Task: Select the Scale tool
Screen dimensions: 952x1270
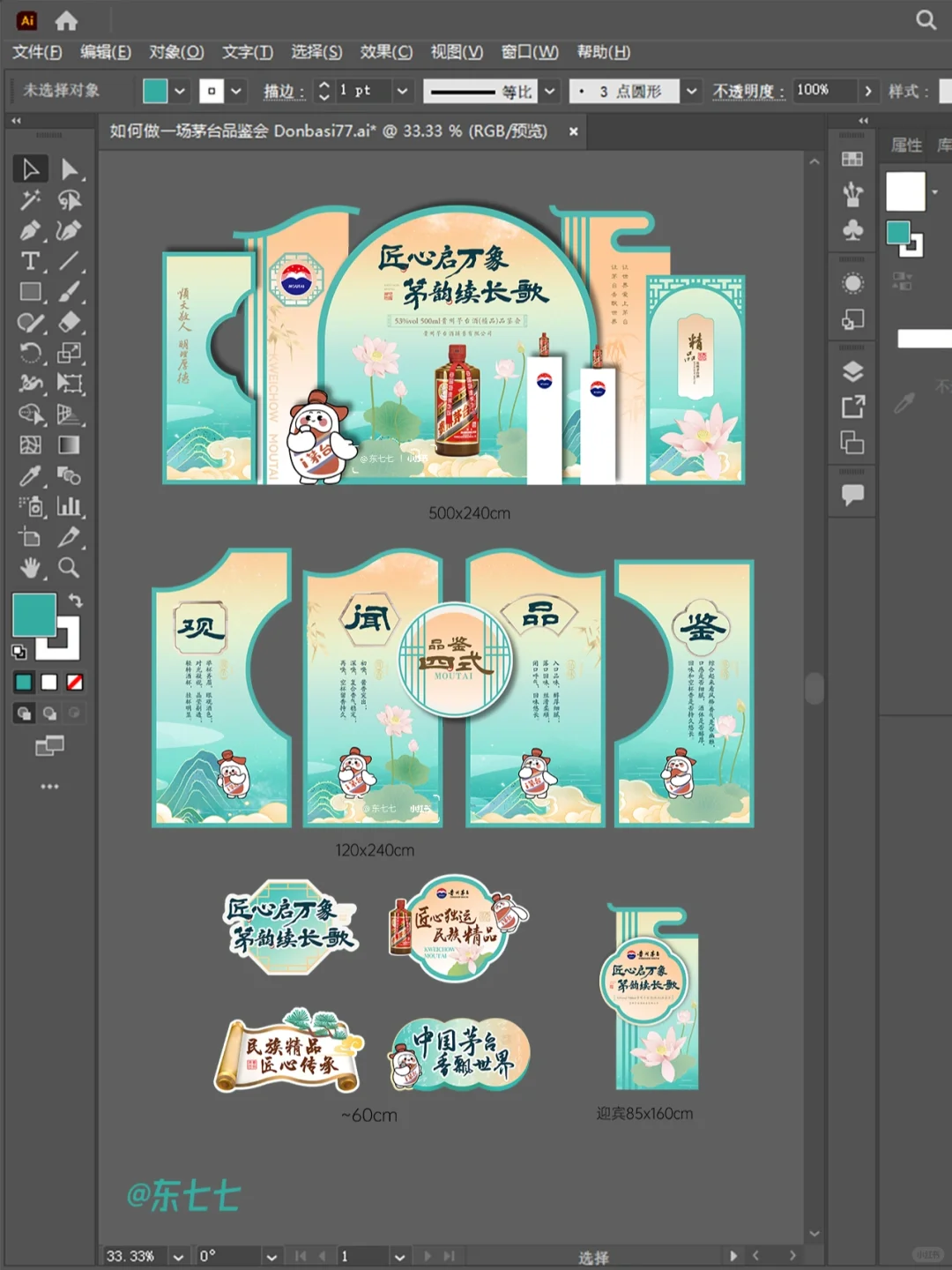Action: (x=69, y=353)
